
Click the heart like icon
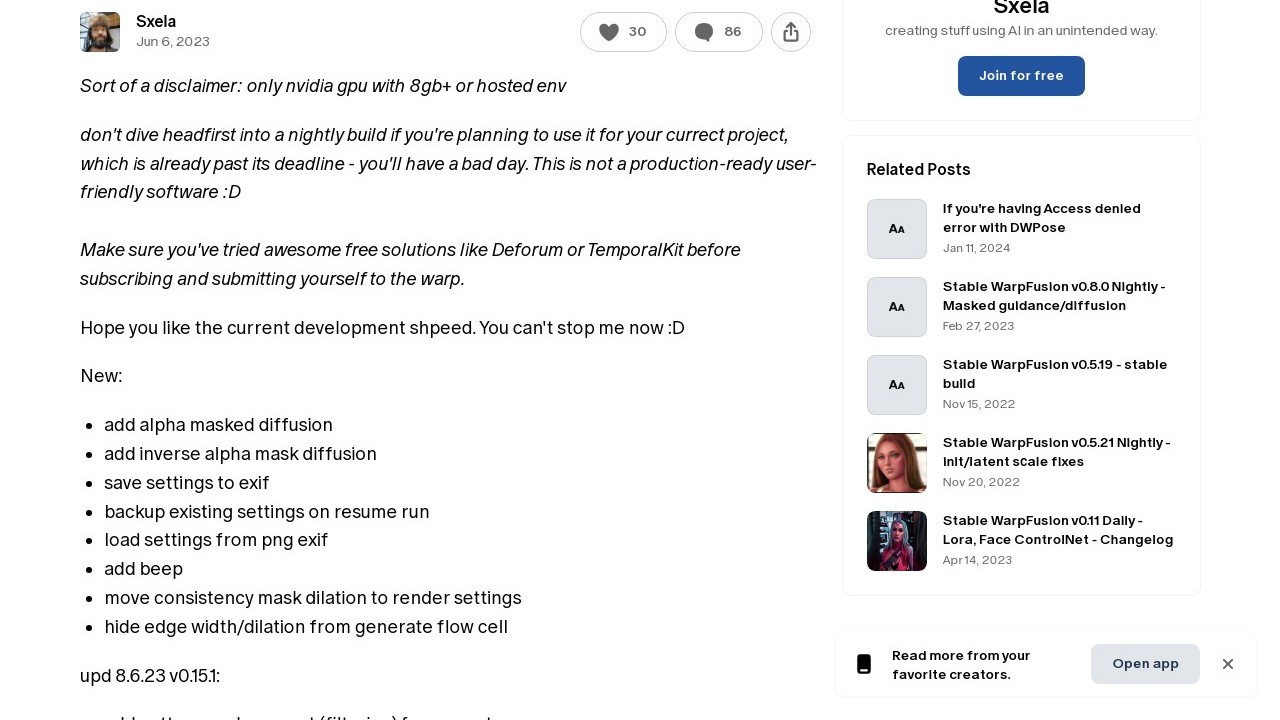point(609,32)
